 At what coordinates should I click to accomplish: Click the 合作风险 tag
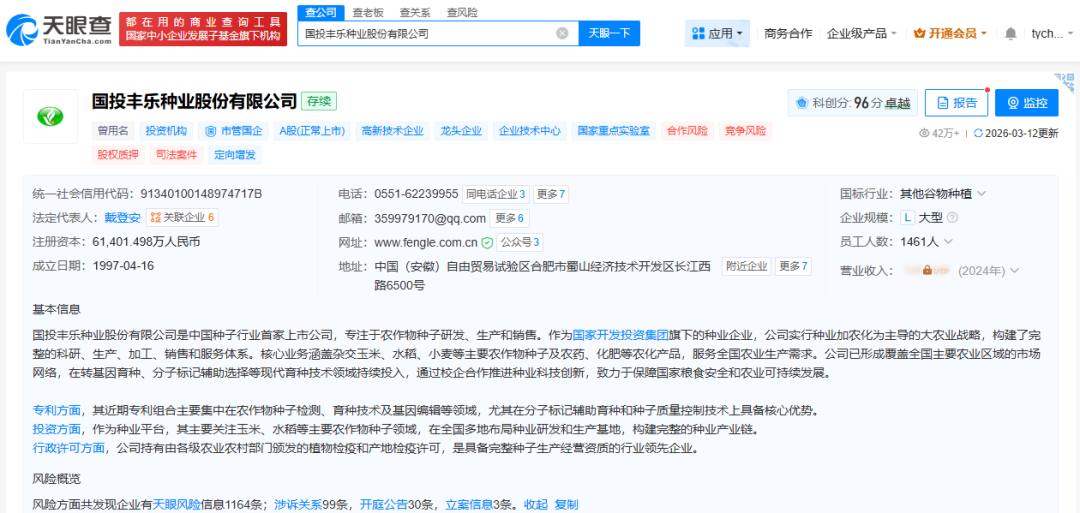[686, 131]
